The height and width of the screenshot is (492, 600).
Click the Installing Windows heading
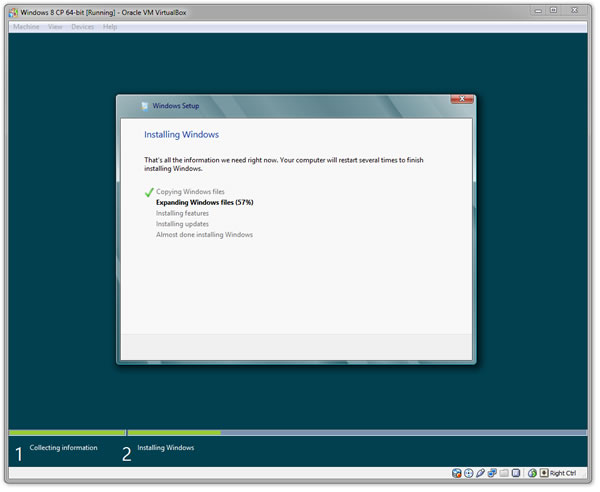[x=181, y=135]
